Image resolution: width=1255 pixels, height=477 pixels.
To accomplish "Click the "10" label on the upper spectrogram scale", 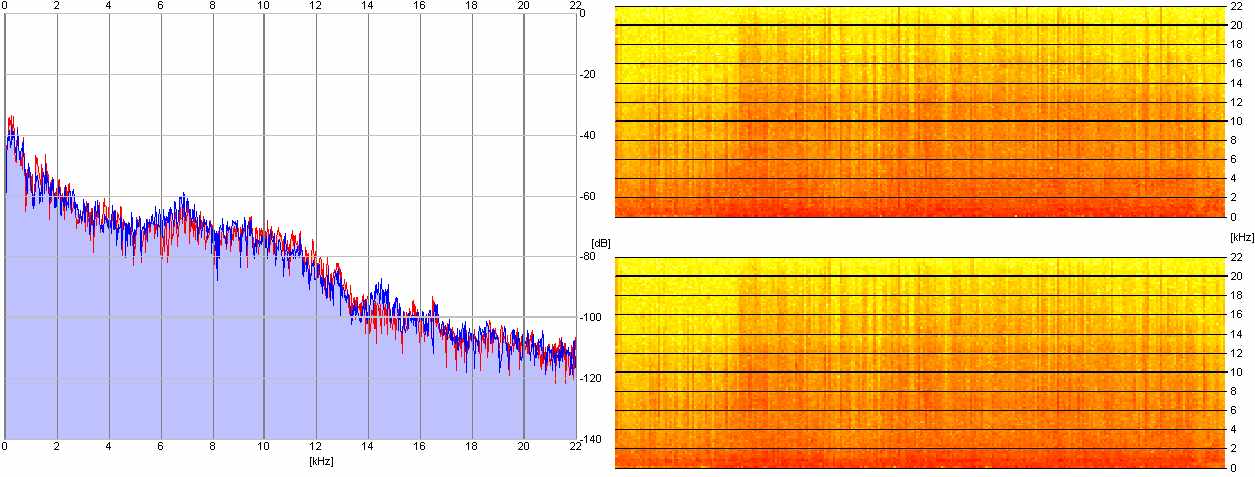I will point(1236,121).
